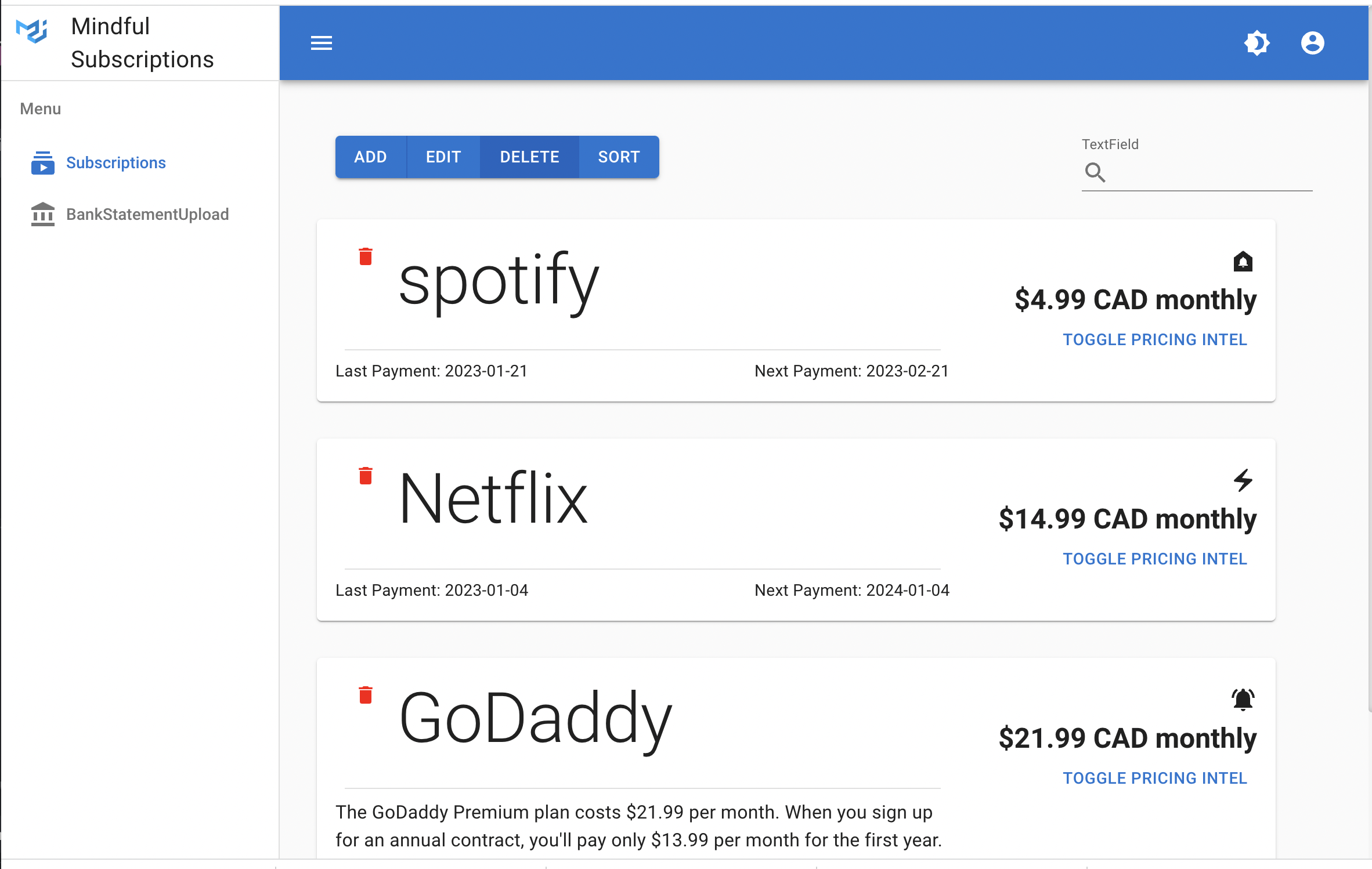Screen dimensions: 1372x869
Task: Click the Netflix red trash icon
Action: coord(365,476)
